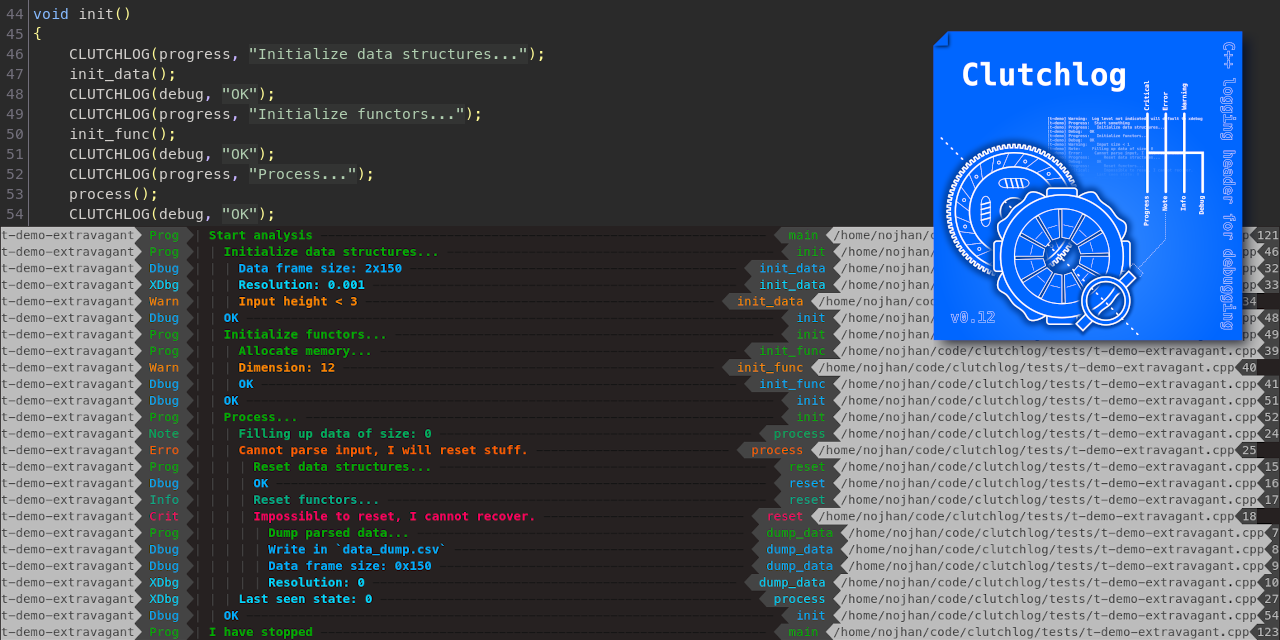The image size is (1280, 640).
Task: Click line number 44 in the gutter
Action: tap(14, 14)
